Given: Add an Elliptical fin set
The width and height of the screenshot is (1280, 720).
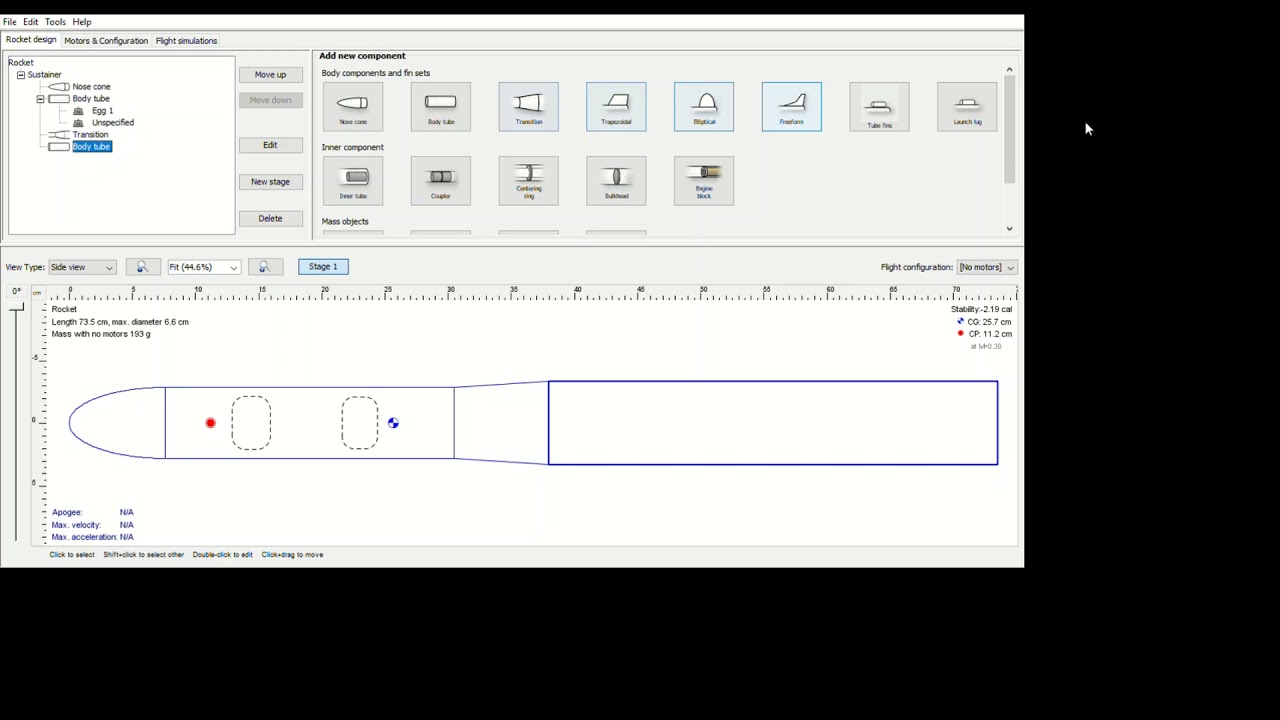Looking at the screenshot, I should coord(704,106).
